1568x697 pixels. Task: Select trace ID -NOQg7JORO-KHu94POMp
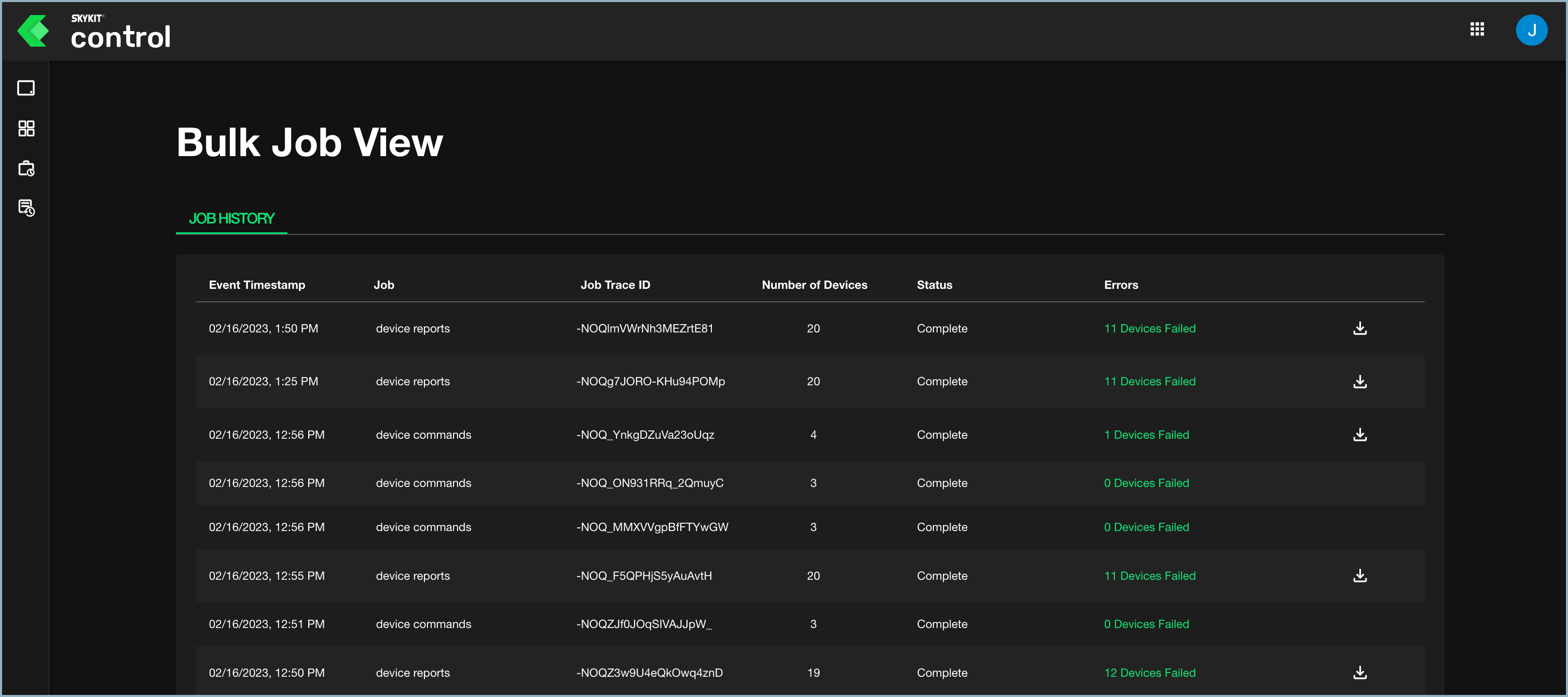(x=651, y=382)
